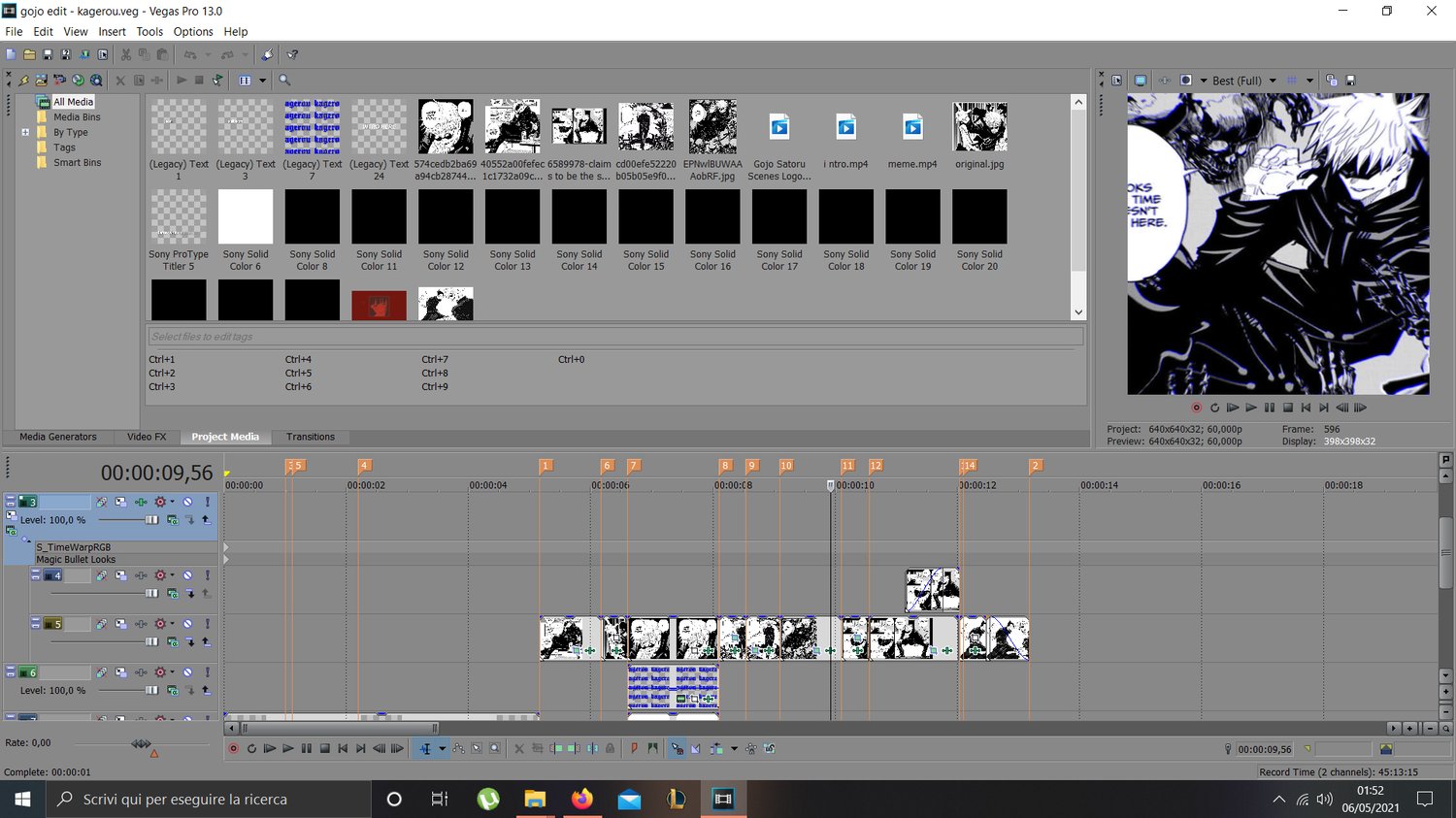The width and height of the screenshot is (1456, 818).
Task: Click the playback Rate slider handle
Action: pyautogui.click(x=142, y=743)
